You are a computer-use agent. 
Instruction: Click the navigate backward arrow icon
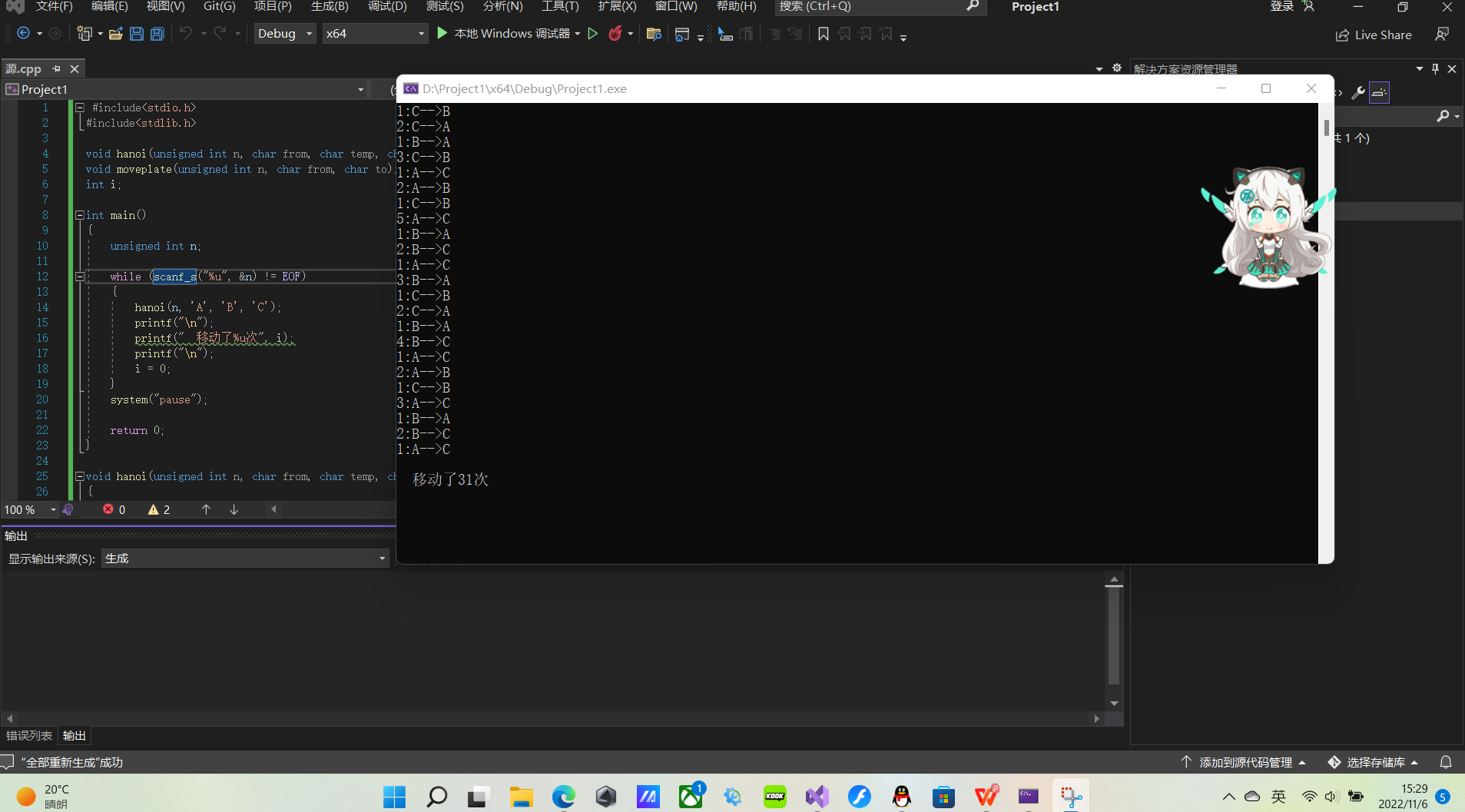(x=23, y=34)
